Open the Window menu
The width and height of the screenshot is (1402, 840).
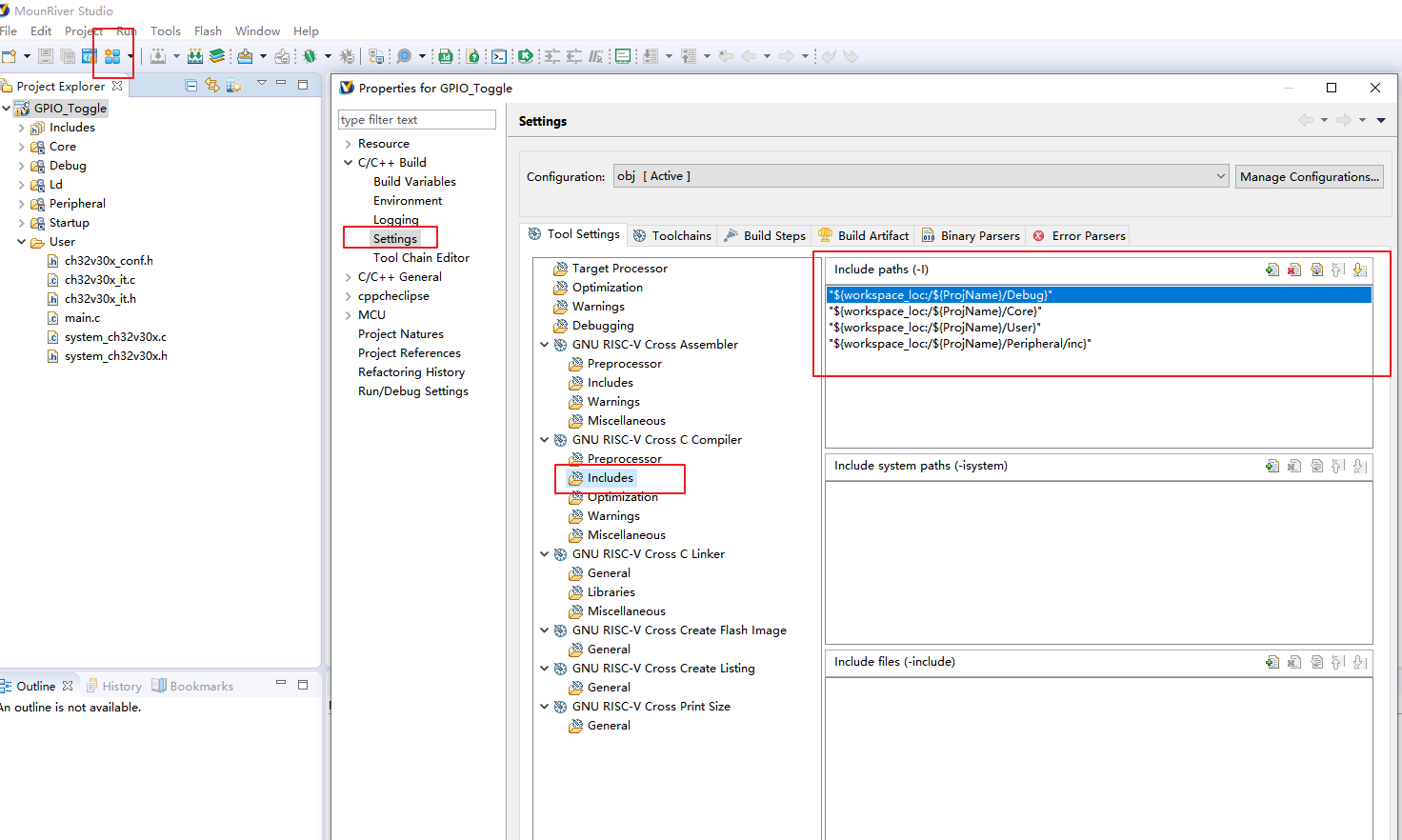pos(257,30)
